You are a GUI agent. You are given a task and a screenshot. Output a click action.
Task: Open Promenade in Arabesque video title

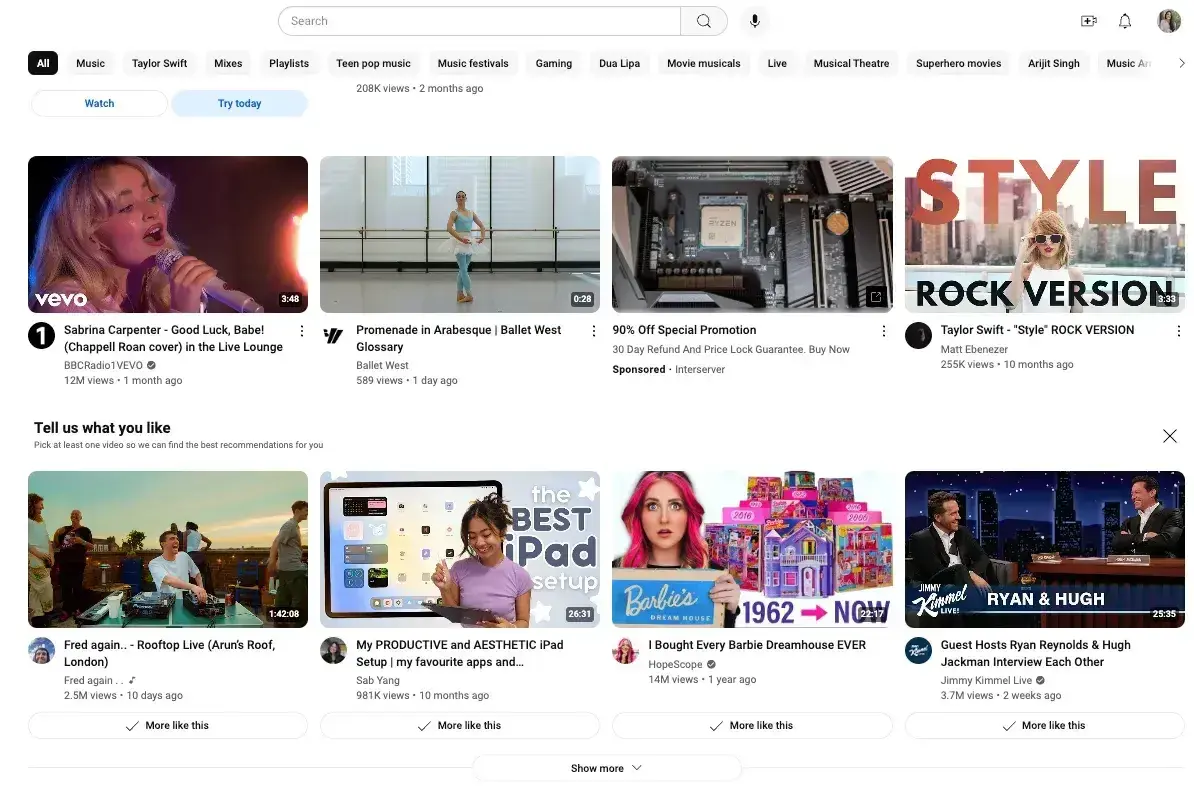[x=458, y=338]
